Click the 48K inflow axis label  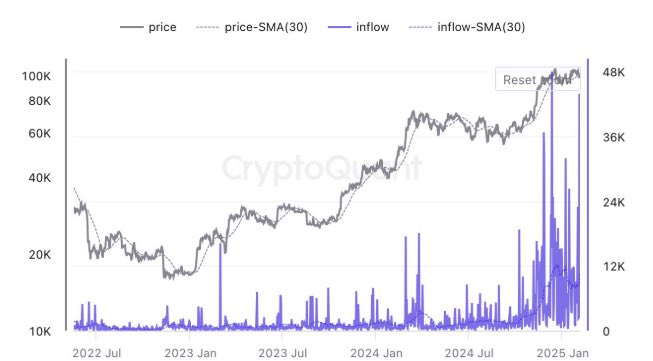[x=613, y=72]
